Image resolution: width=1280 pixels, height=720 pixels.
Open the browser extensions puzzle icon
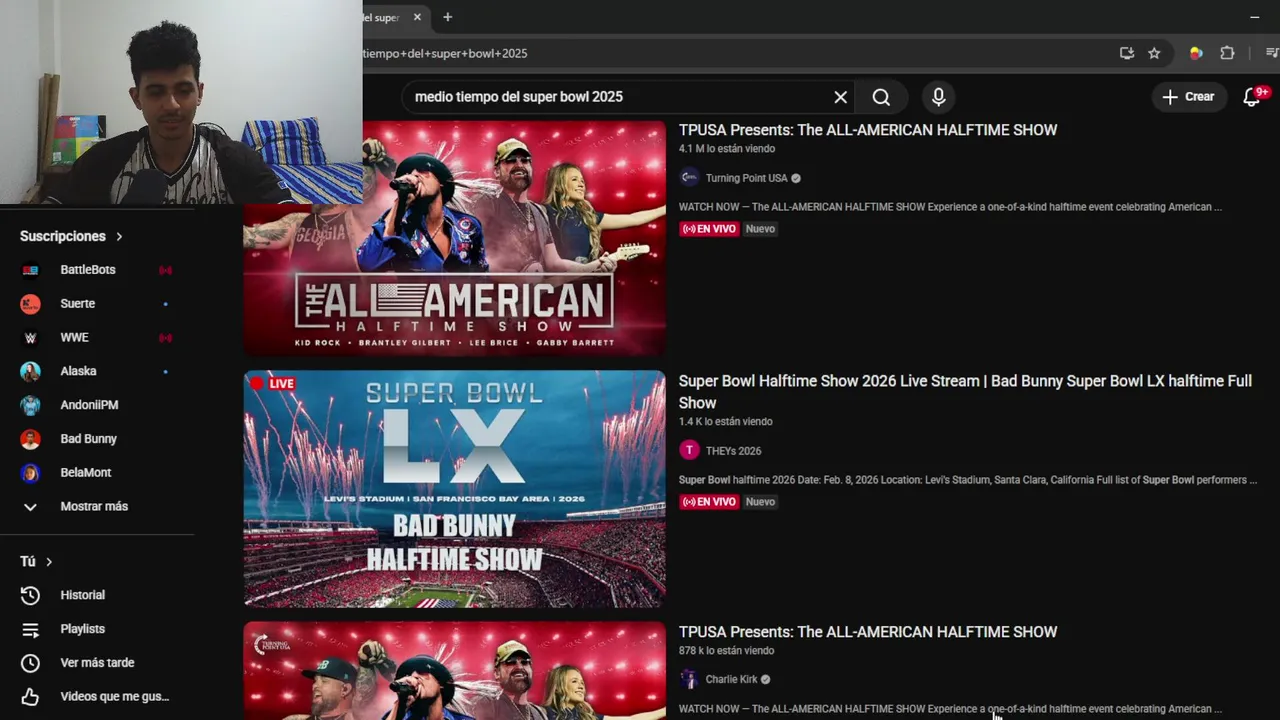(x=1227, y=53)
